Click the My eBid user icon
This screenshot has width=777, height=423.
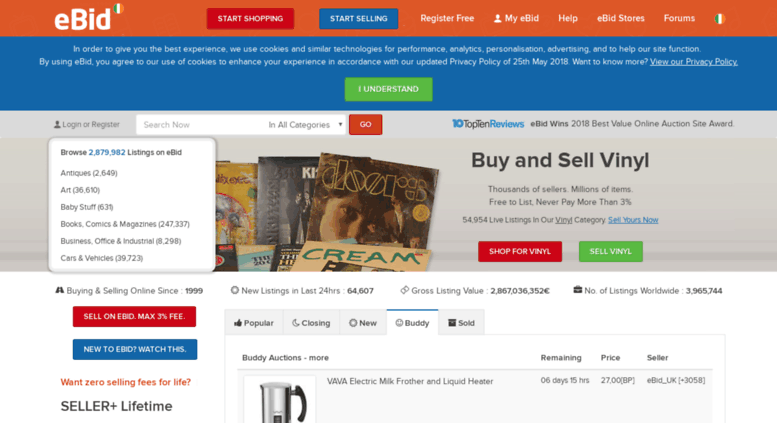click(x=498, y=19)
